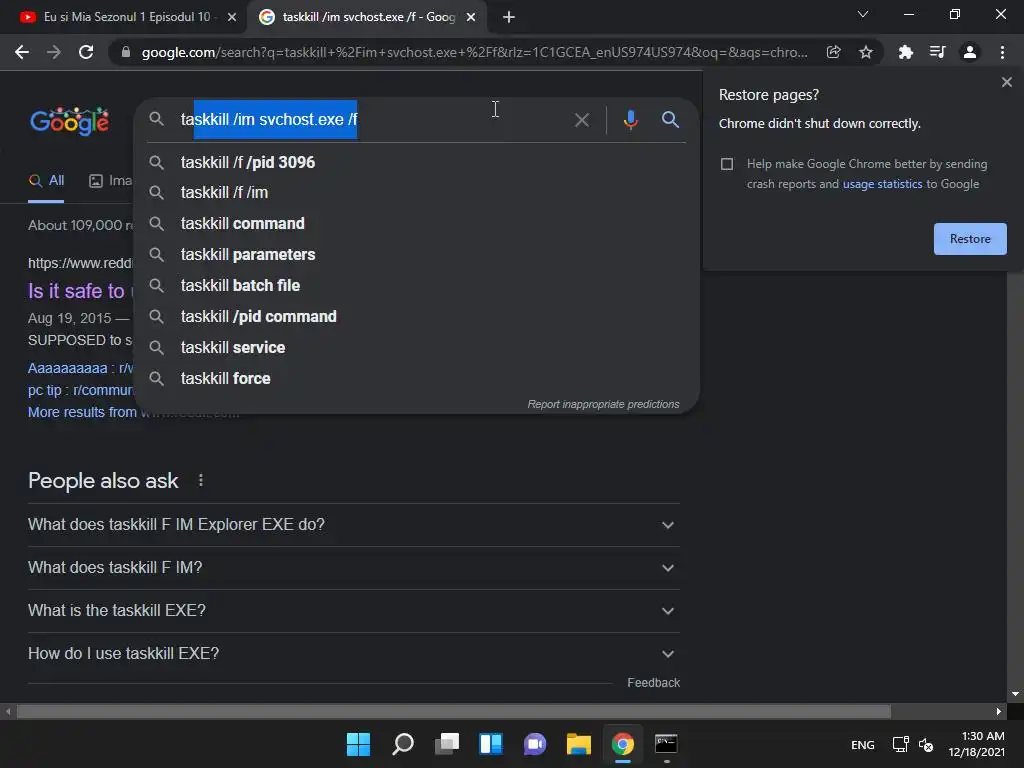Start voice search with microphone icon
The width and height of the screenshot is (1024, 768).
(x=630, y=120)
